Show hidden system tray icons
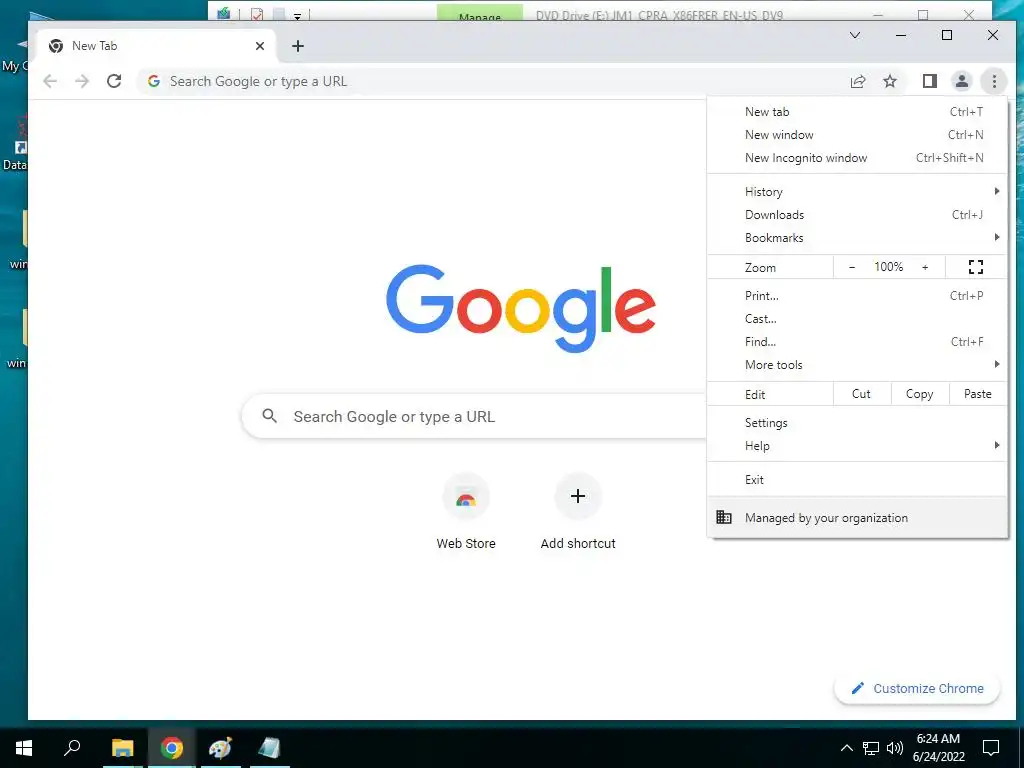Screen dimensions: 1024x768 tap(846, 748)
